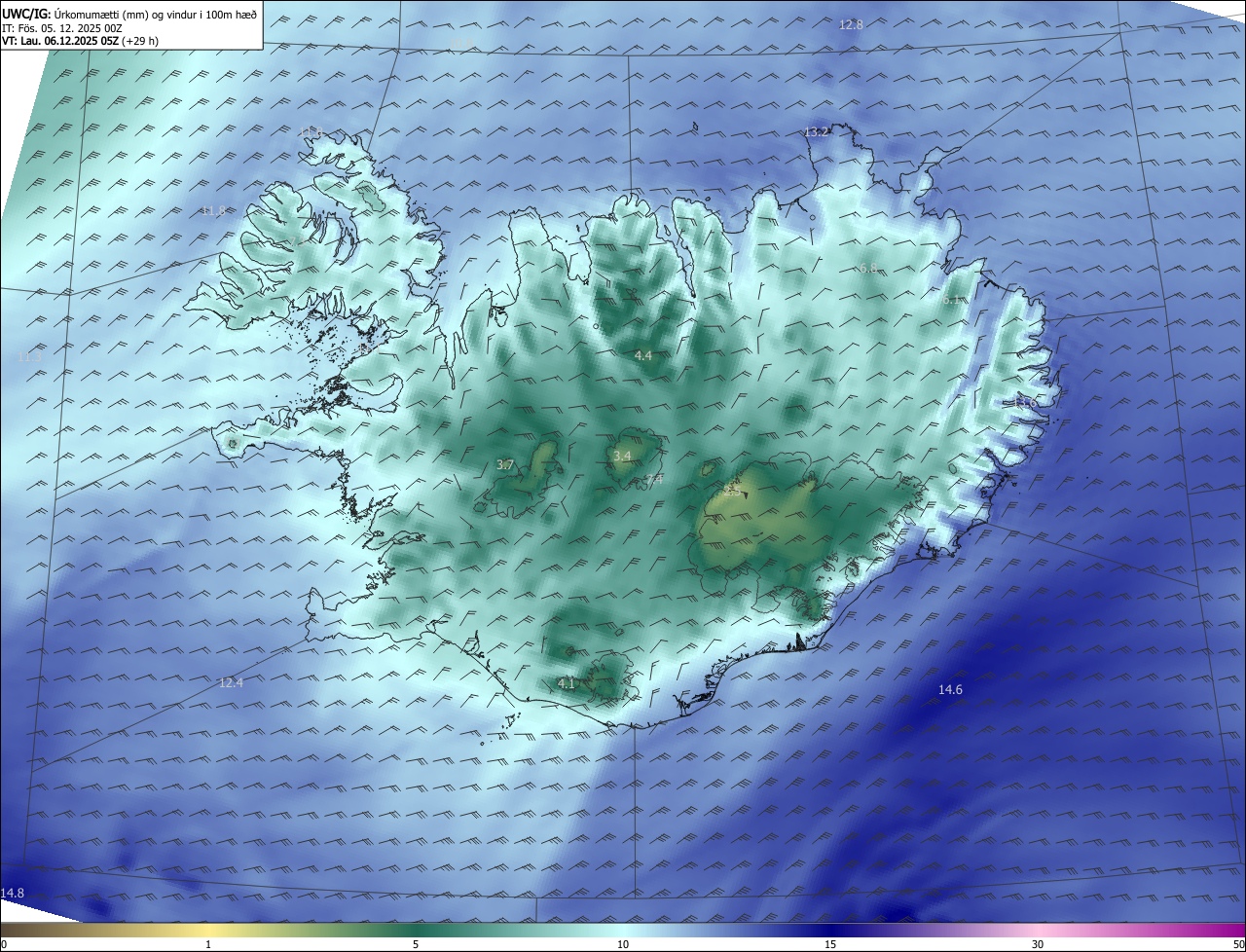This screenshot has height=952, width=1246.
Task: Click the 4.1 value label
Action: 567,683
